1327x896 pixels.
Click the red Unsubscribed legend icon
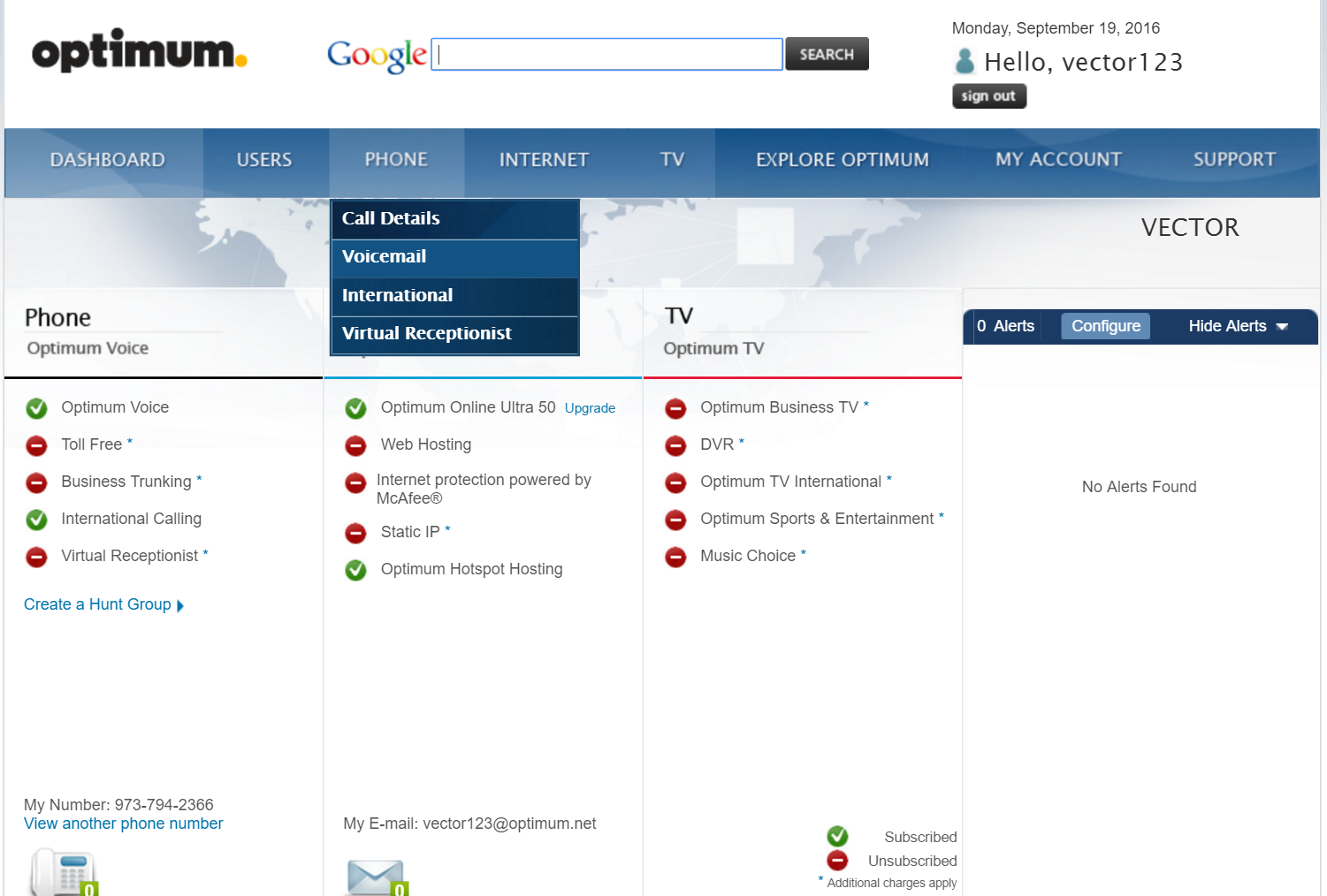(837, 860)
